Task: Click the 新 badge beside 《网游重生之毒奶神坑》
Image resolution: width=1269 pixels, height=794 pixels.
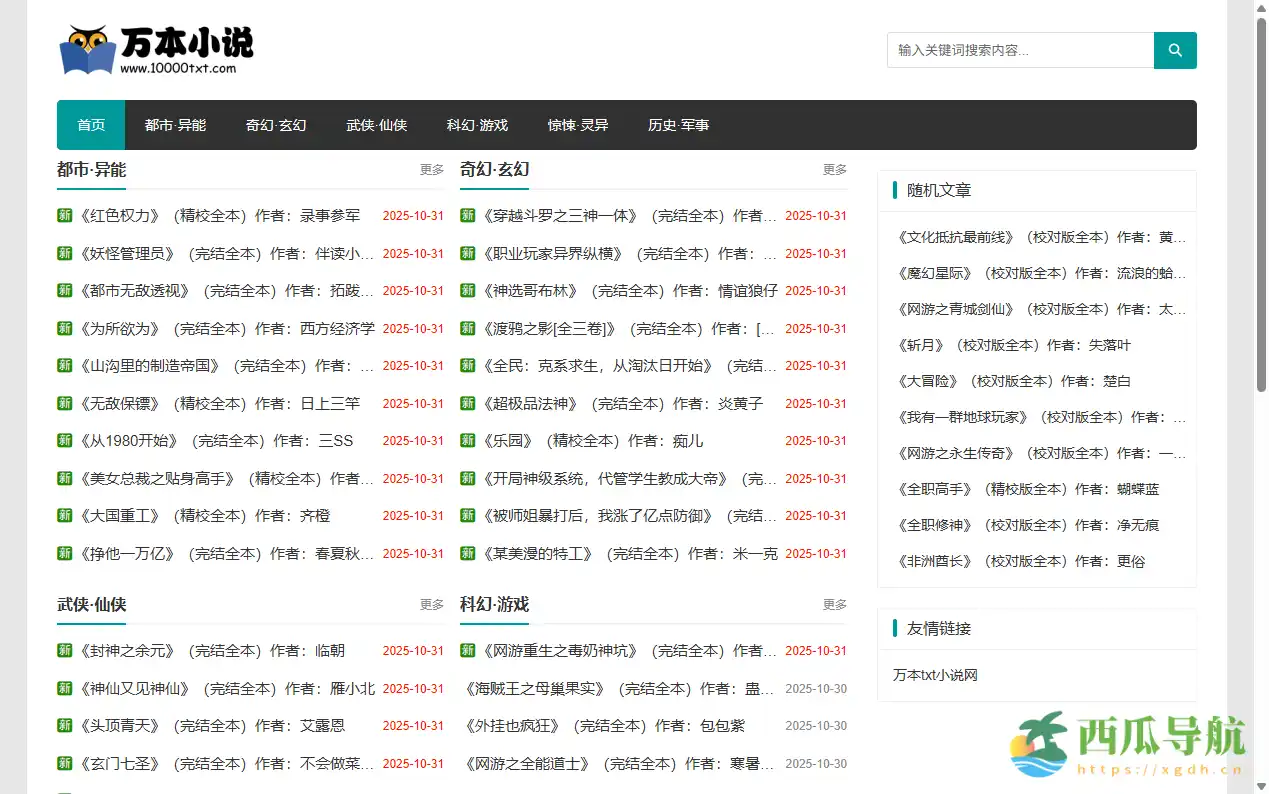Action: tap(466, 650)
